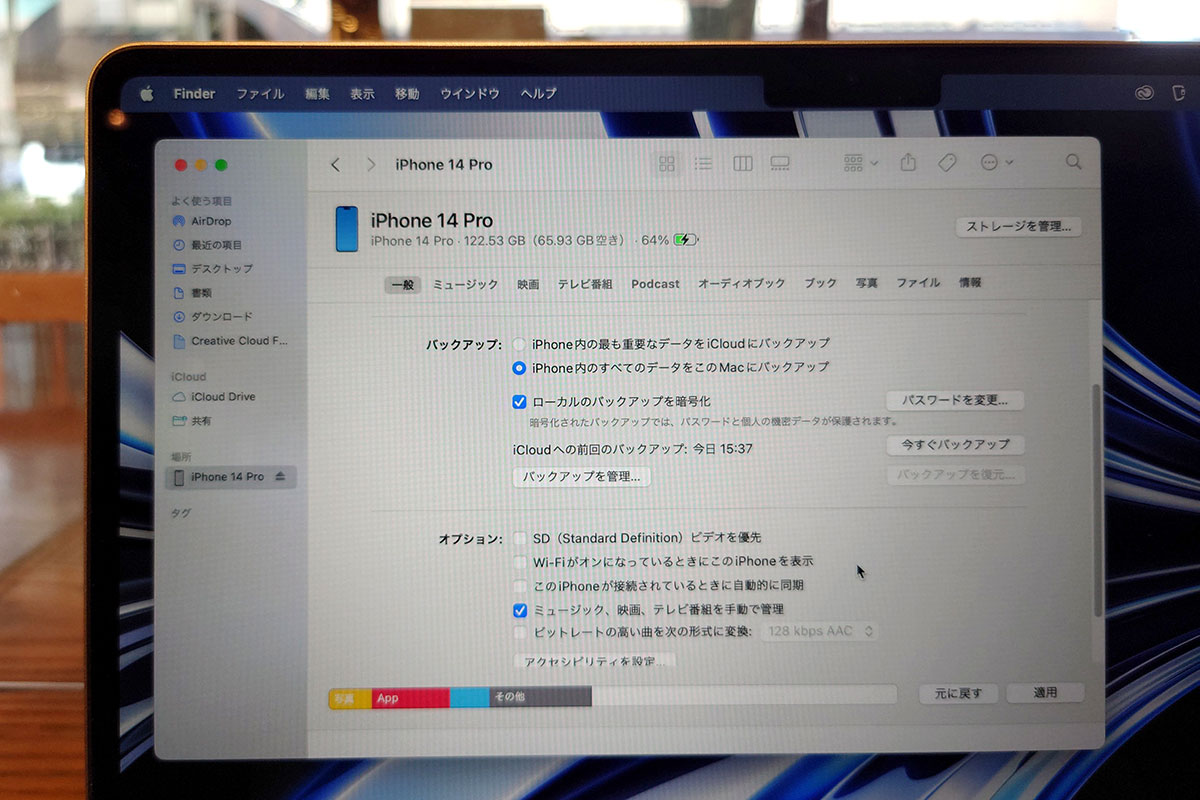The image size is (1200, 800).
Task: Switch to the ブック tab
Action: coord(821,284)
